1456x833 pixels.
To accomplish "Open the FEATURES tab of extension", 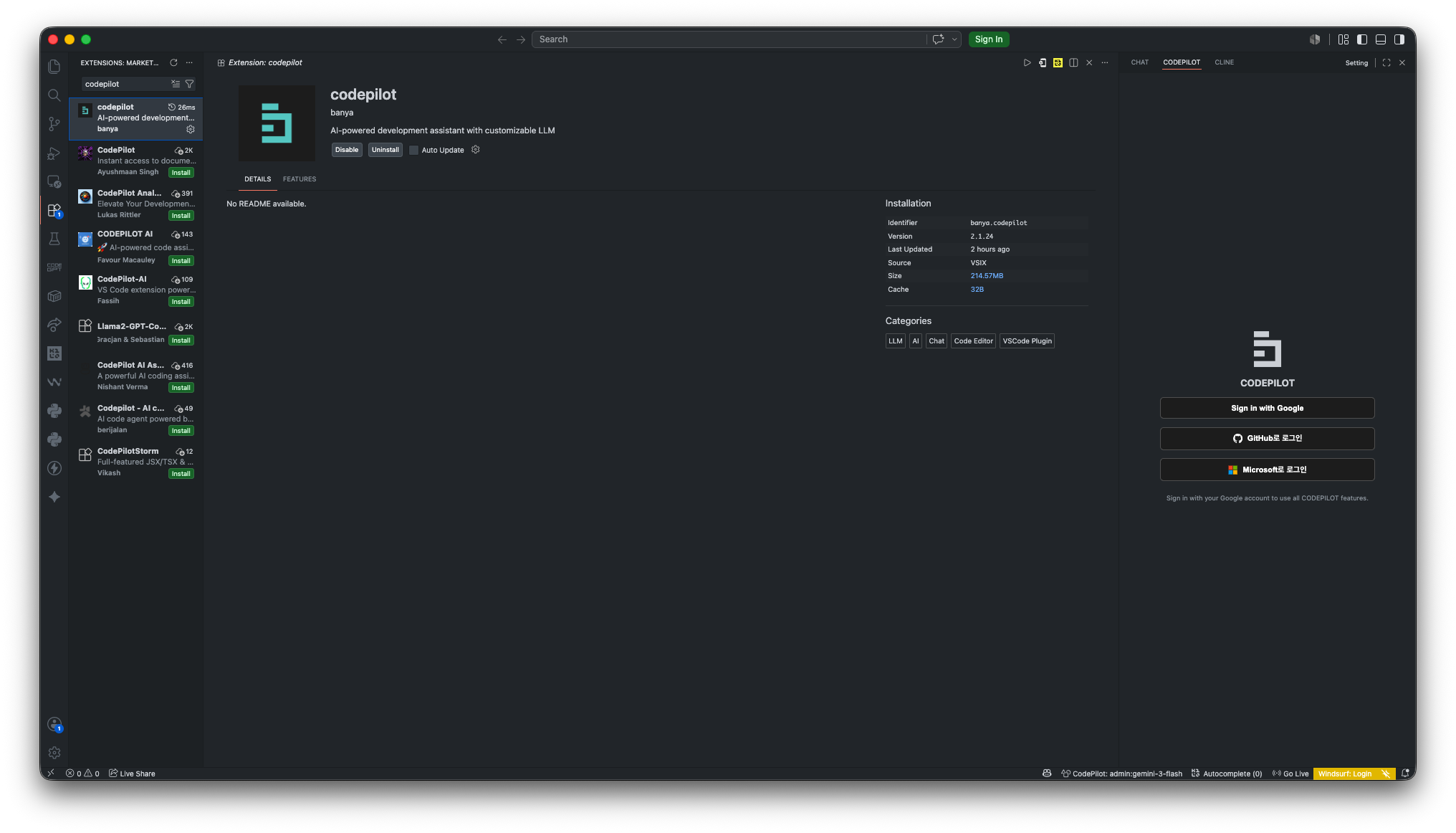I will (300, 179).
